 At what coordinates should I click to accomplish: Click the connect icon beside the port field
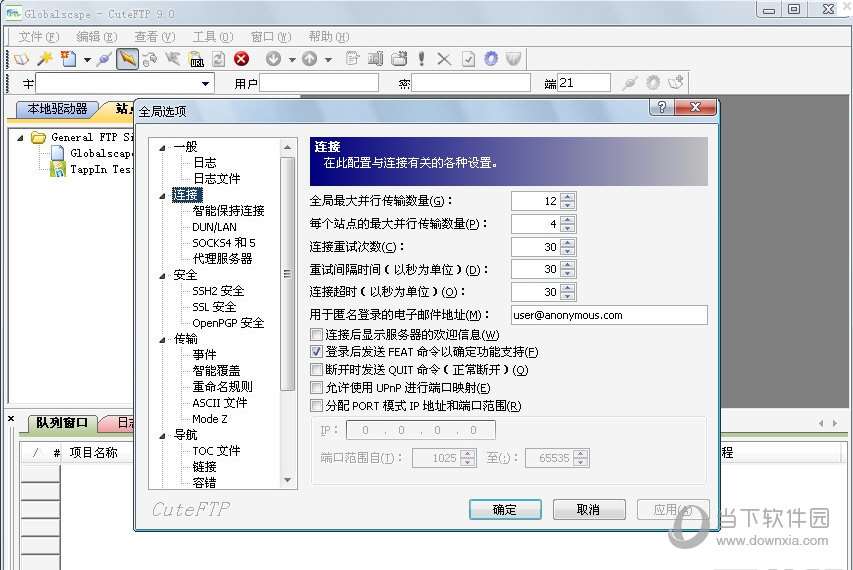pos(630,83)
